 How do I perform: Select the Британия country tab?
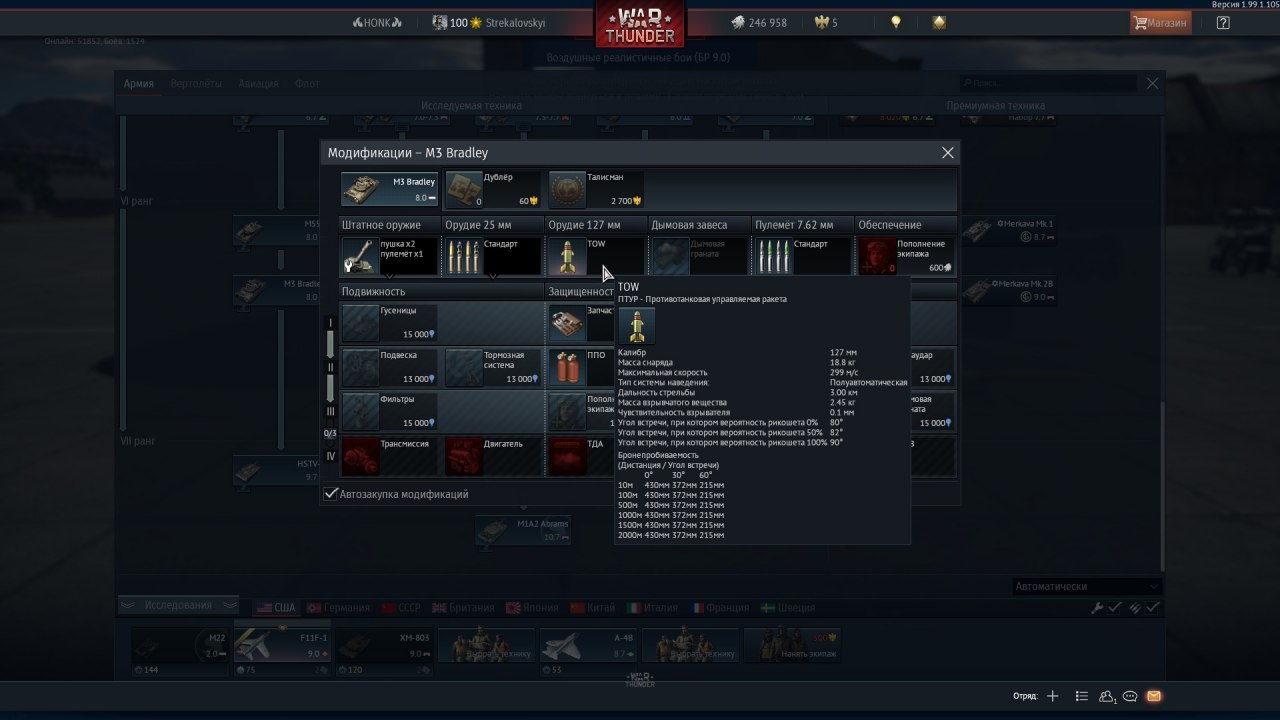click(x=463, y=607)
